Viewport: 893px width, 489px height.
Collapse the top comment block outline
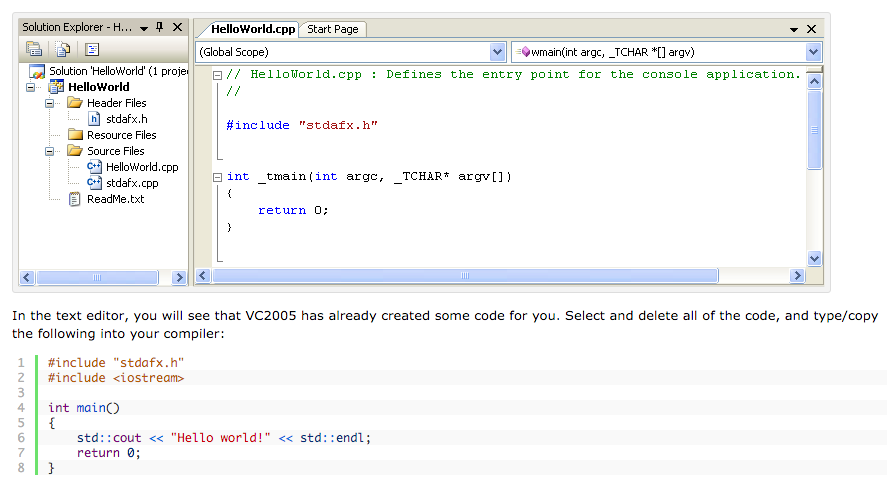click(x=217, y=75)
